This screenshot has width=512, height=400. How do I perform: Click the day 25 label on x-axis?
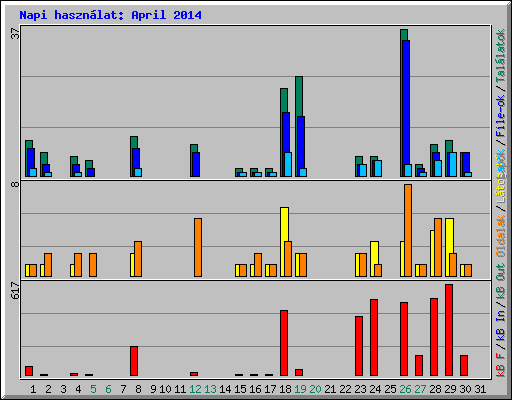[x=390, y=389]
